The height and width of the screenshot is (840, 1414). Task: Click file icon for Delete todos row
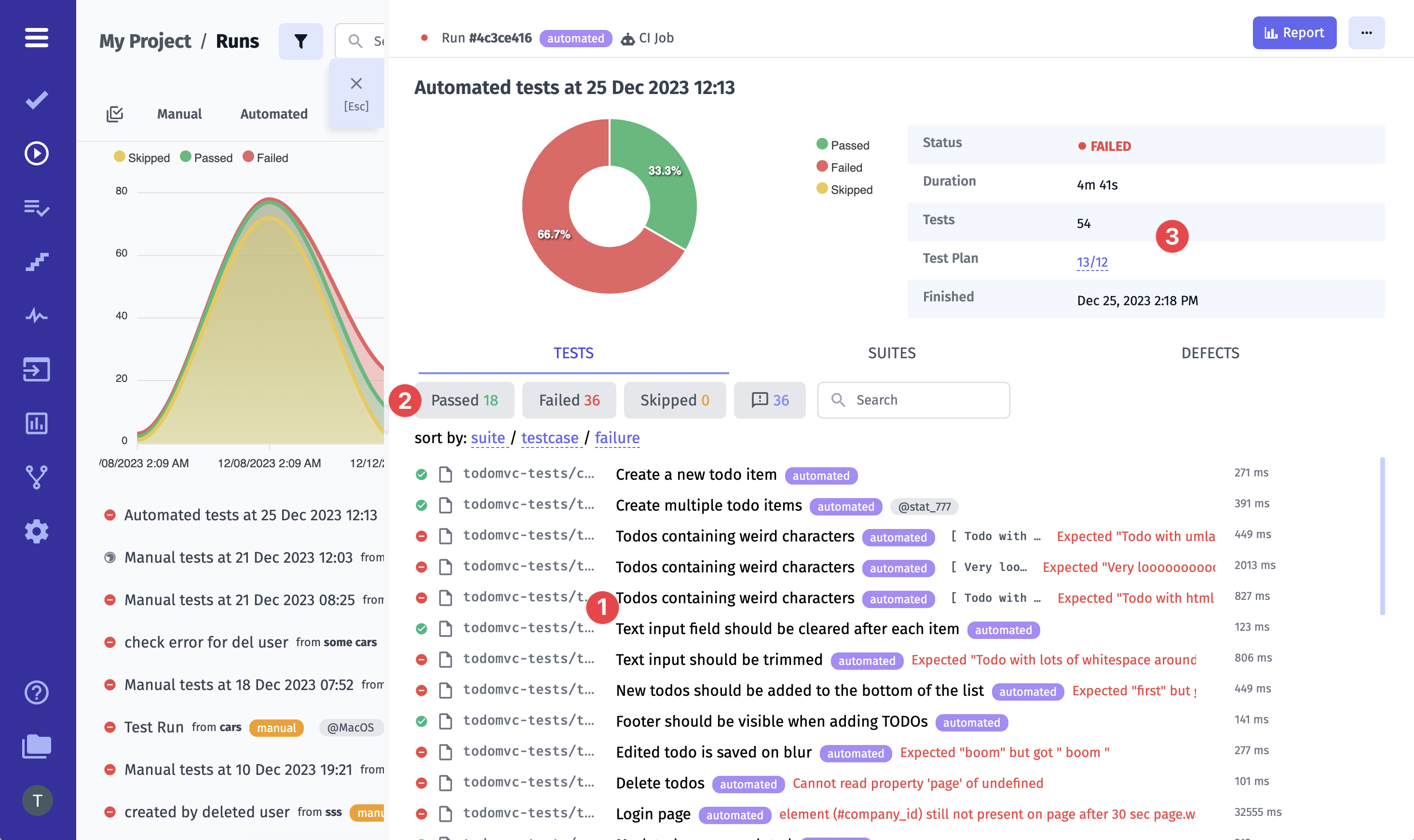[446, 783]
